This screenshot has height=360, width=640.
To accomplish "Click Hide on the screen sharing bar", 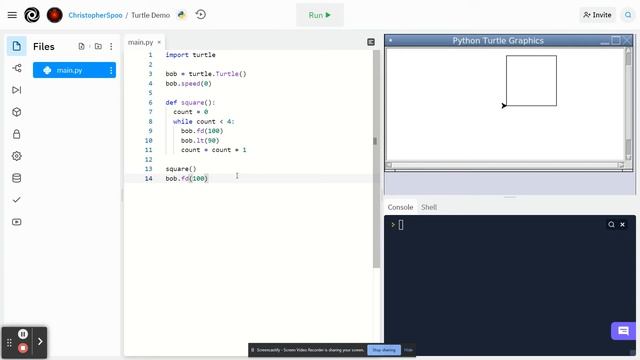I will tap(409, 350).
